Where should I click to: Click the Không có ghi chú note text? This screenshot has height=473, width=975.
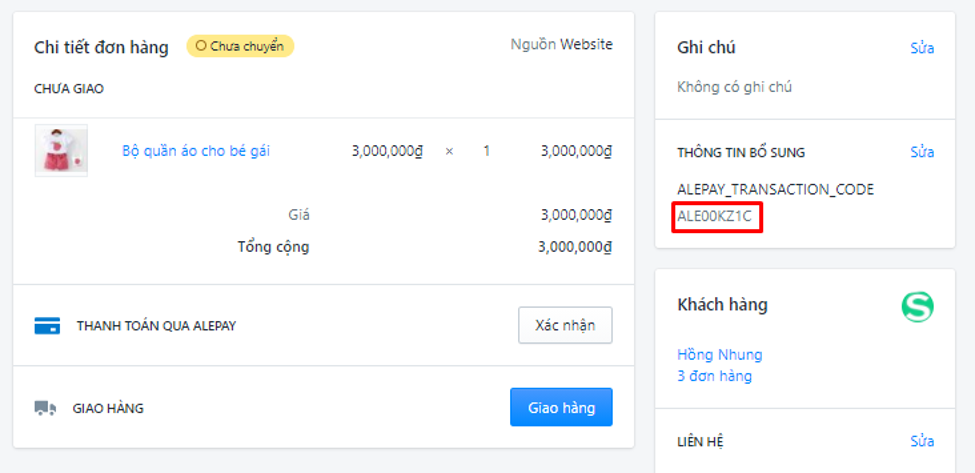734,87
